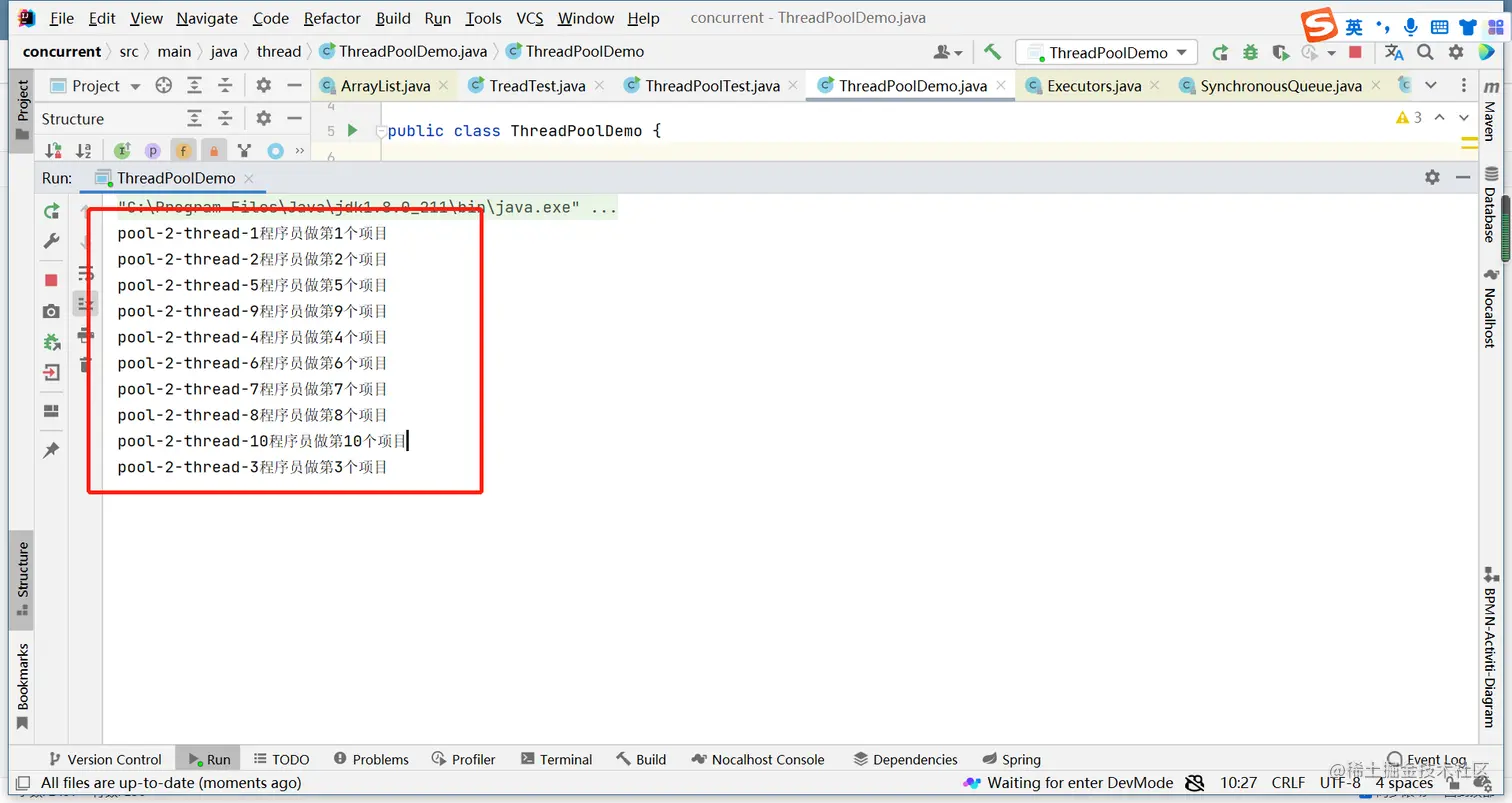Go to previous highlighted error arrow
Image resolution: width=1512 pixels, height=803 pixels.
point(1439,117)
